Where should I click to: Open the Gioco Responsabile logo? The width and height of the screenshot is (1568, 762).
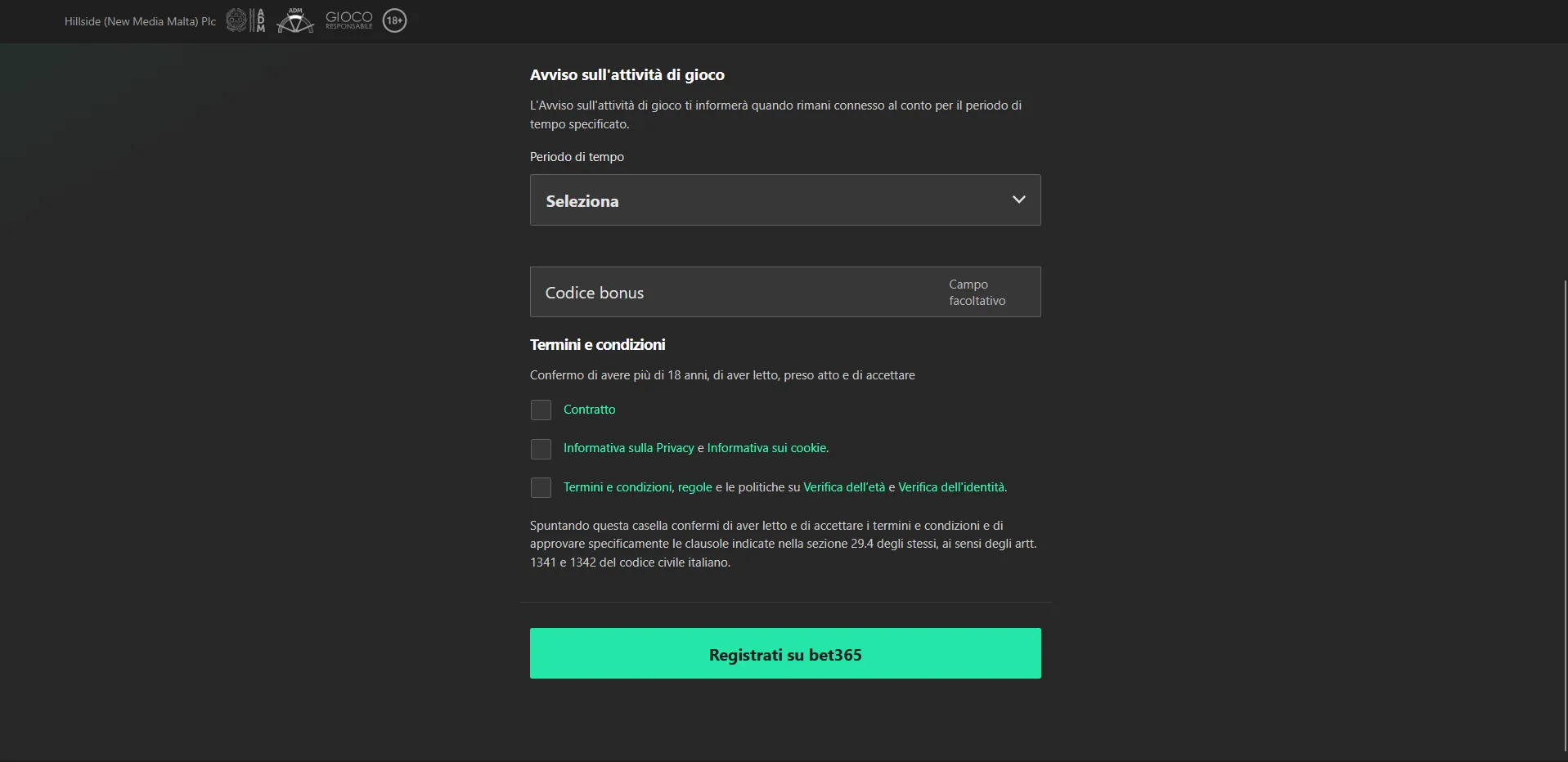(x=349, y=20)
